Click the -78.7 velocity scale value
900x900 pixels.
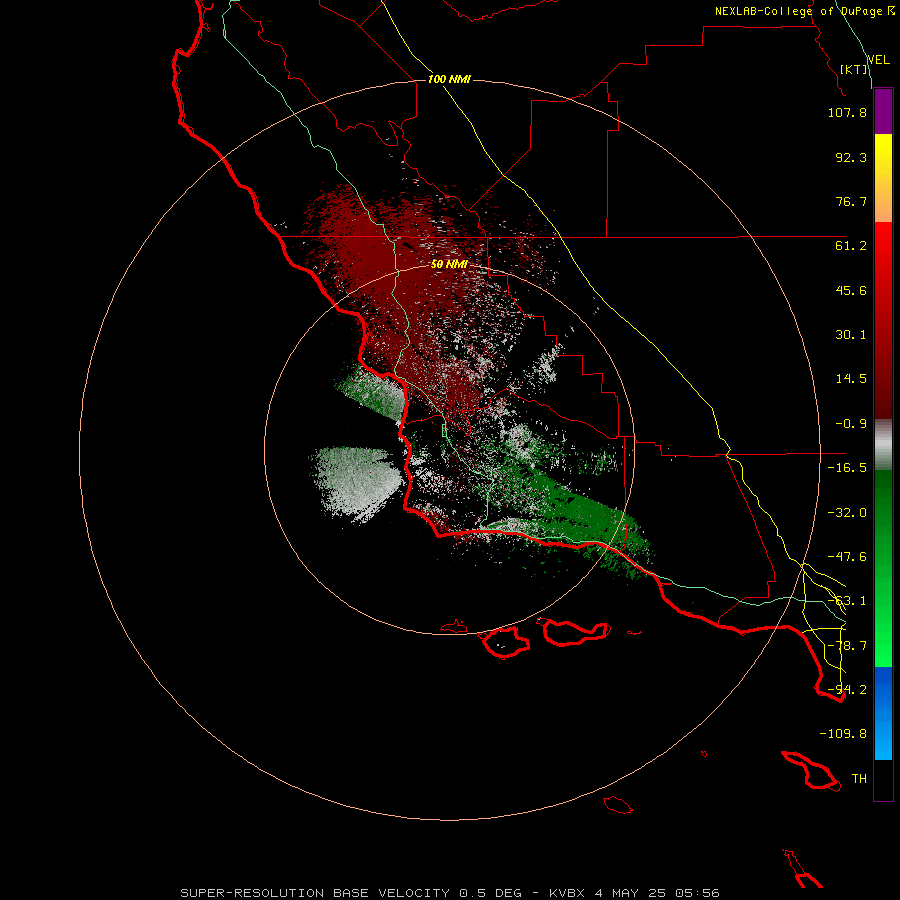[x=847, y=646]
